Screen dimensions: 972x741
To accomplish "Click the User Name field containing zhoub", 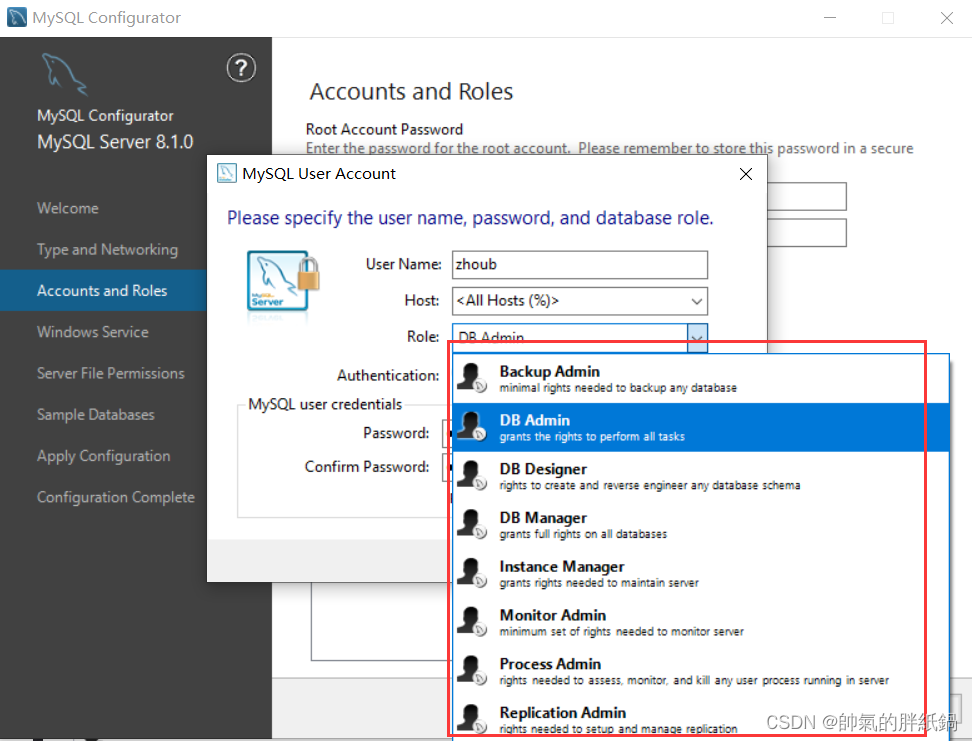I will (580, 265).
